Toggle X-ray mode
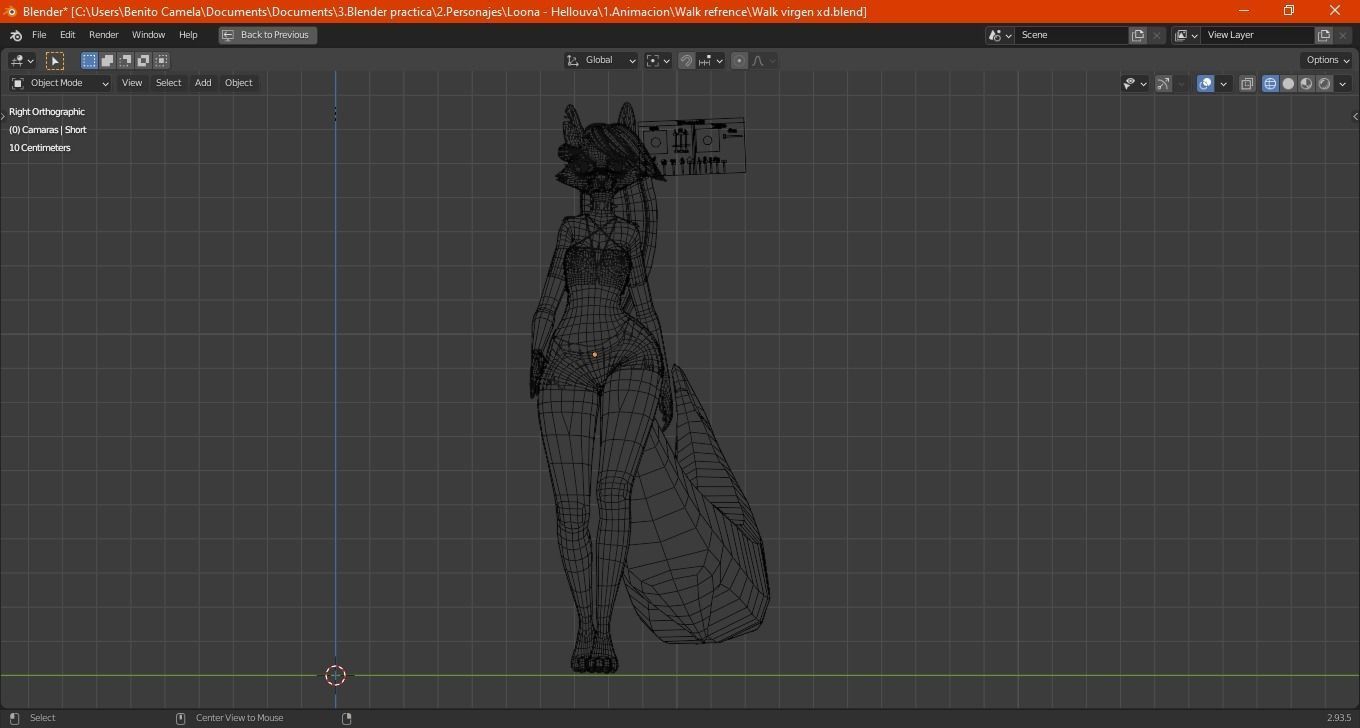The height and width of the screenshot is (728, 1360). coord(1247,84)
